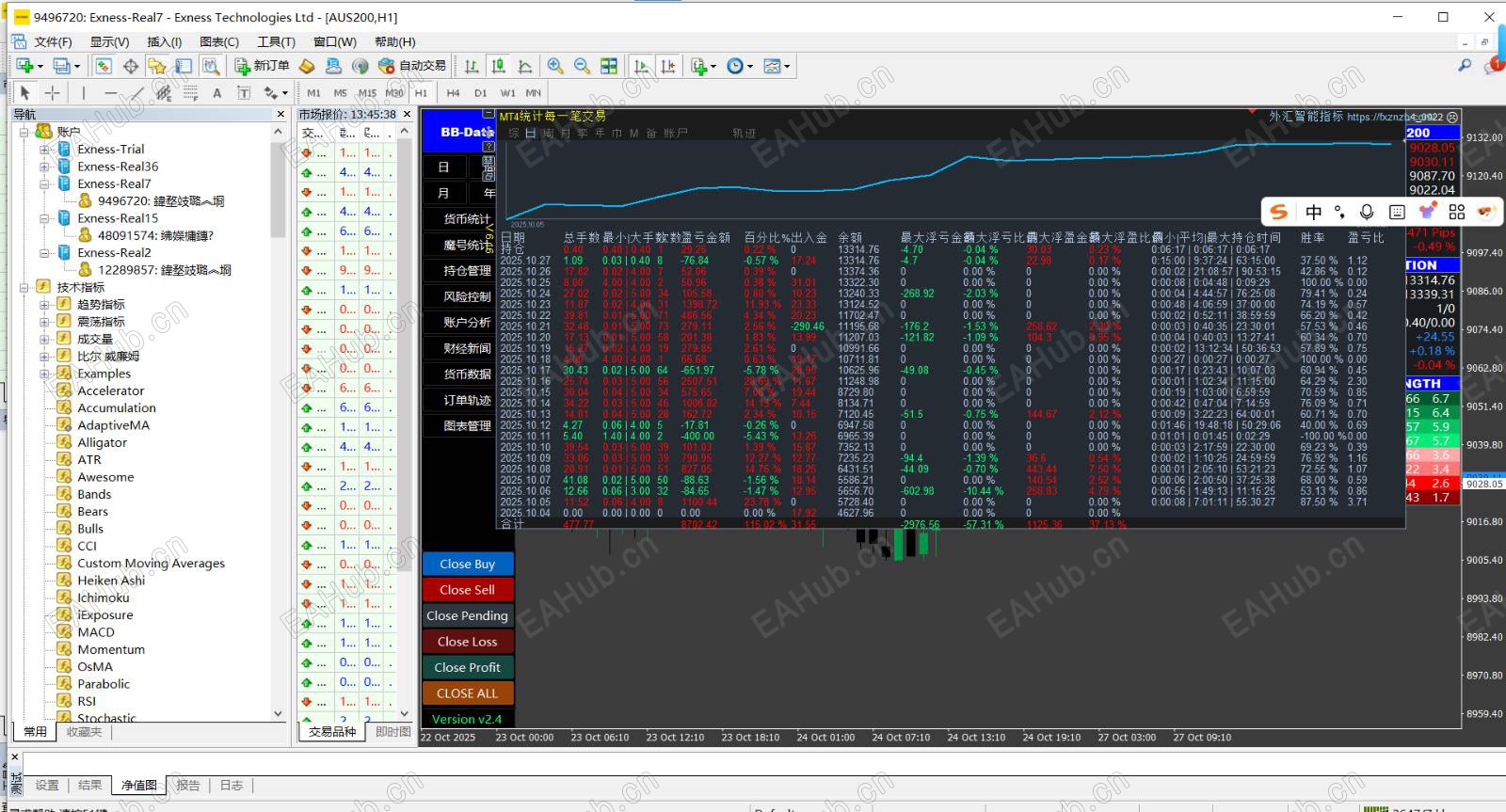Toggle chart auto scroll
This screenshot has width=1506, height=812.
(642, 66)
